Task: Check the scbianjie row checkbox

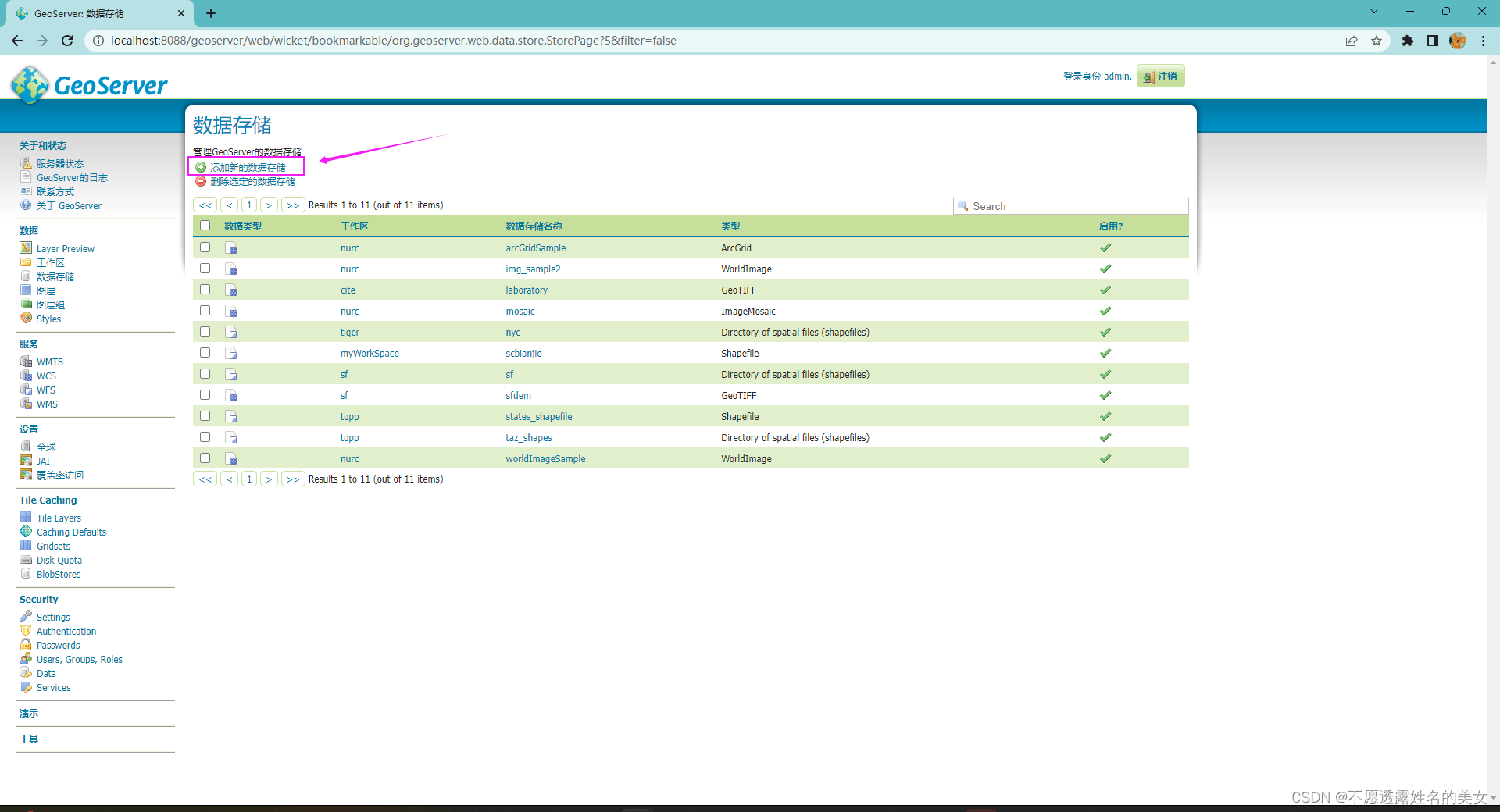Action: click(x=205, y=352)
